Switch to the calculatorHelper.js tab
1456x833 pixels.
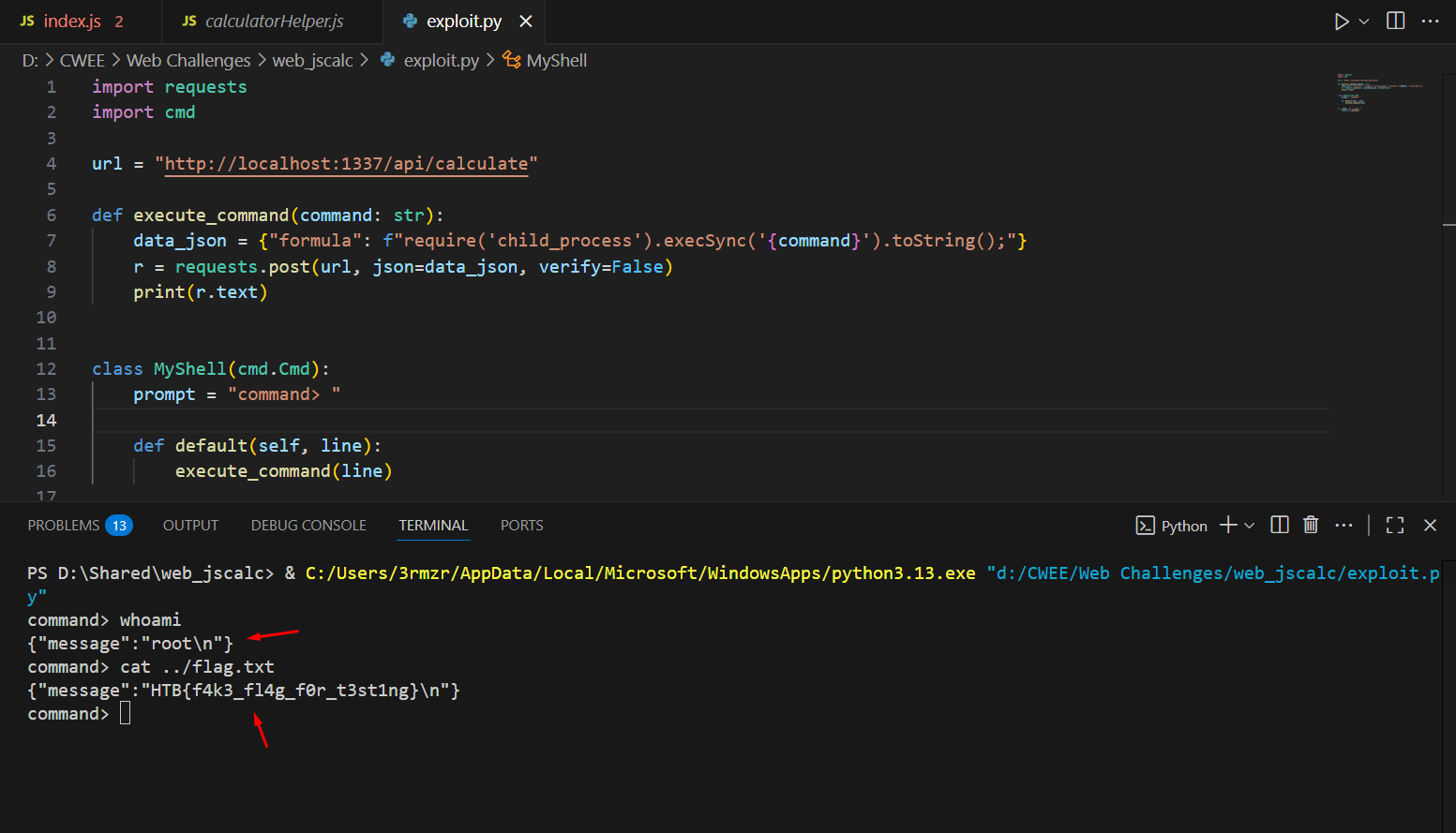(274, 22)
